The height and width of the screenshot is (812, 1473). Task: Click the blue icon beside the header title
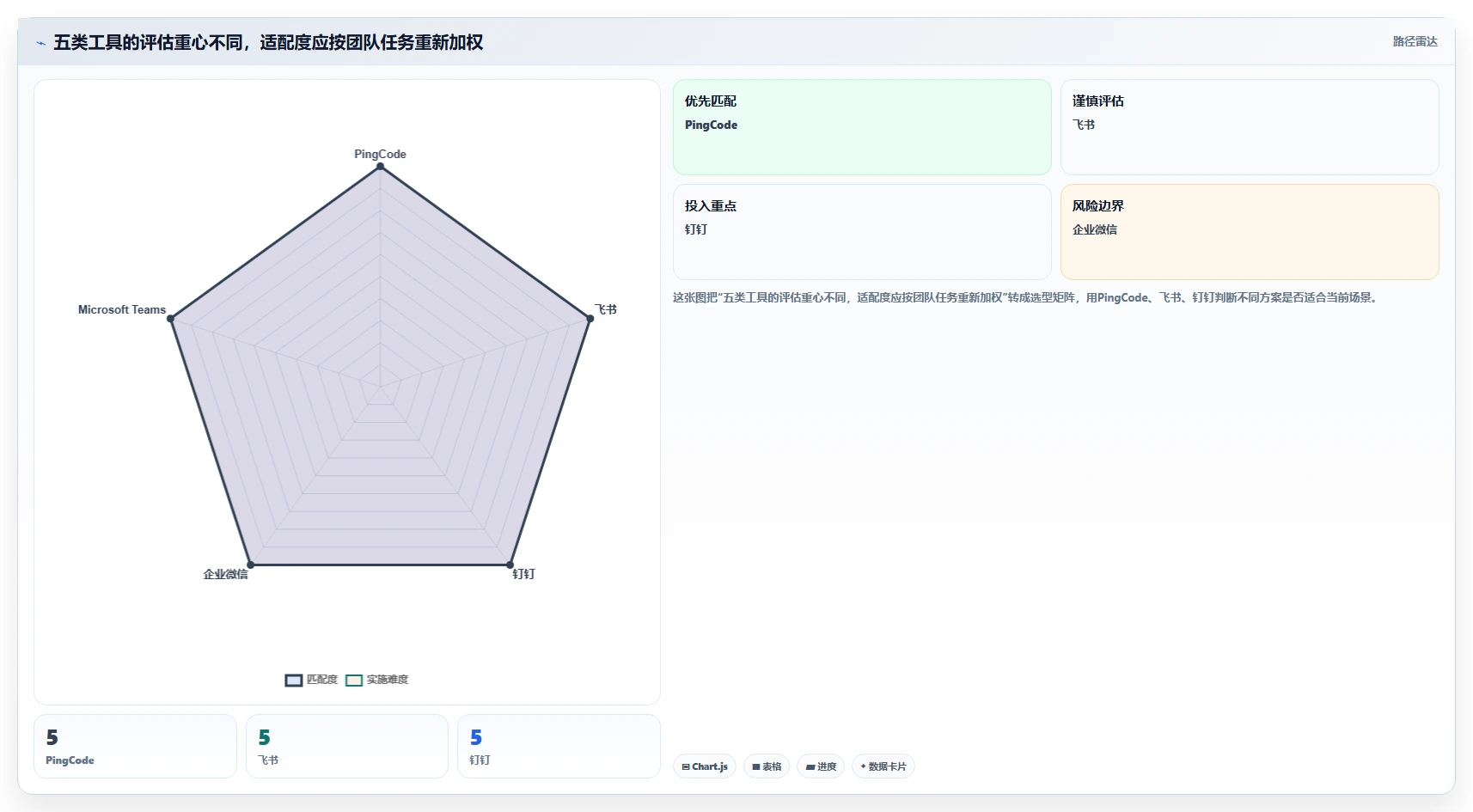point(40,43)
